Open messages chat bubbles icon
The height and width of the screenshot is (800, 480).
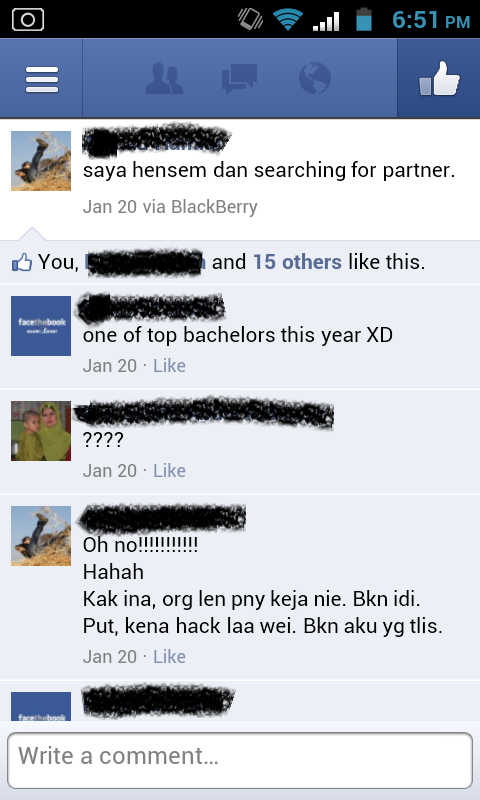239,80
